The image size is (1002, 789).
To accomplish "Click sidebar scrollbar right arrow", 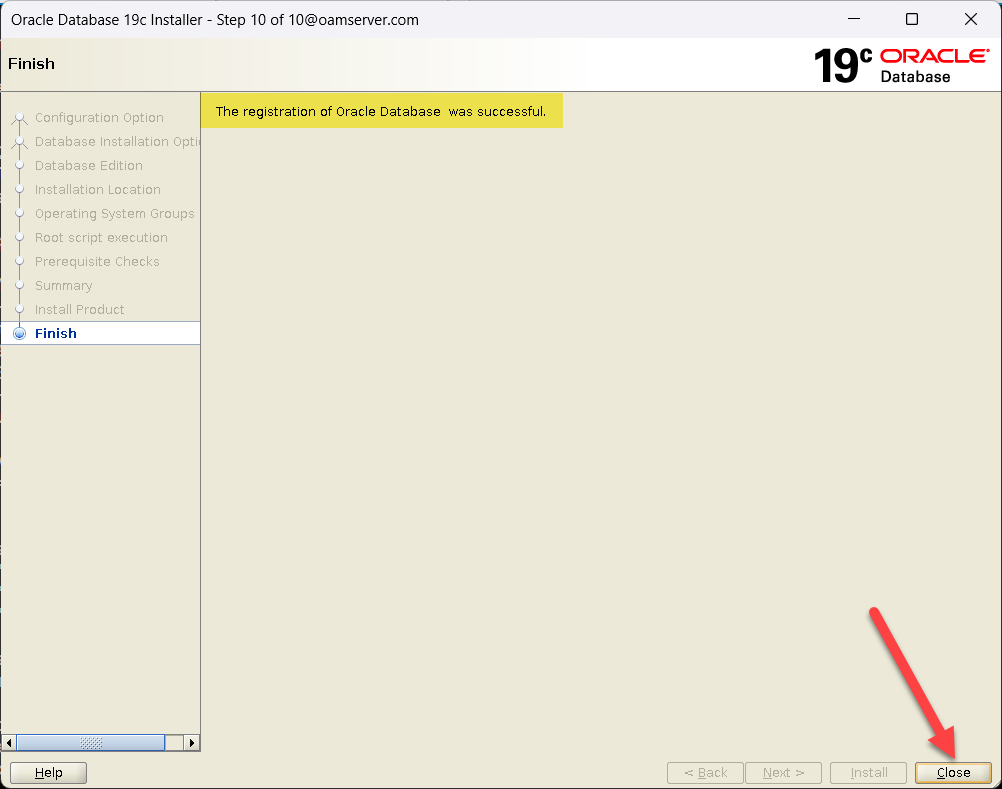I will coord(192,743).
